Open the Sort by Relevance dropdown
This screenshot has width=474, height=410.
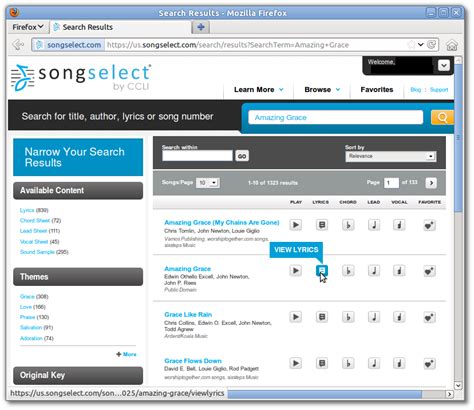click(391, 156)
